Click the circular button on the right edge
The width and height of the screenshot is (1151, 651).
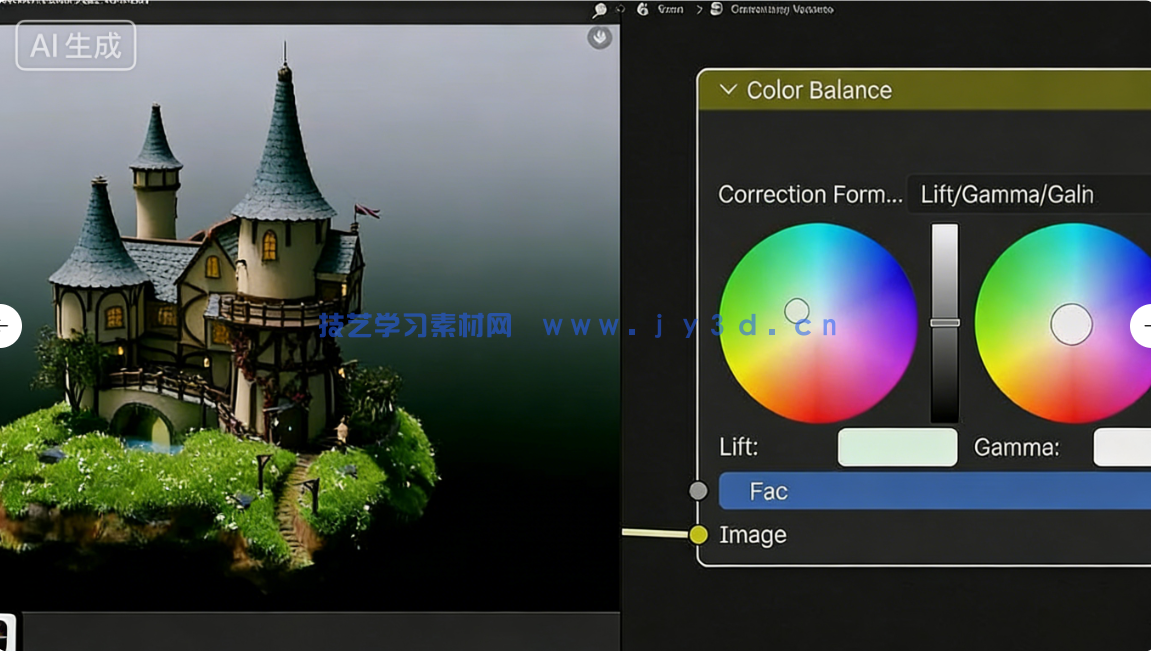pyautogui.click(x=1146, y=325)
